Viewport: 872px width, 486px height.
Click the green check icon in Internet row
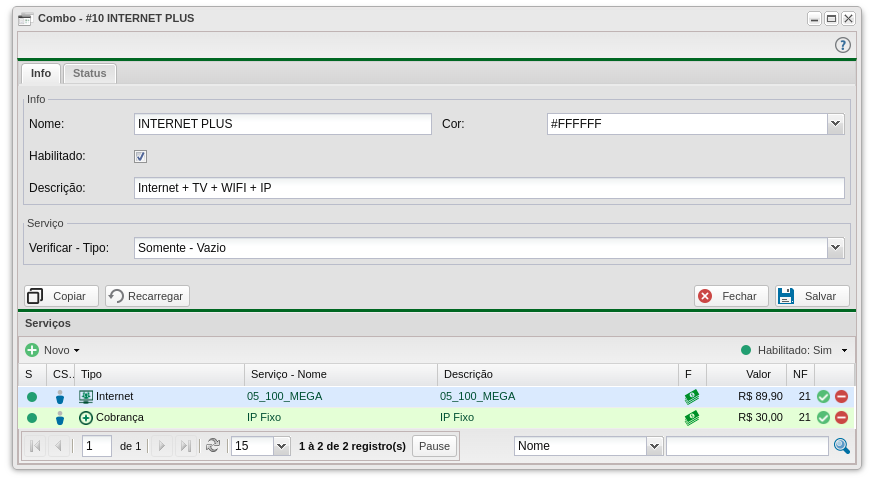[x=823, y=396]
